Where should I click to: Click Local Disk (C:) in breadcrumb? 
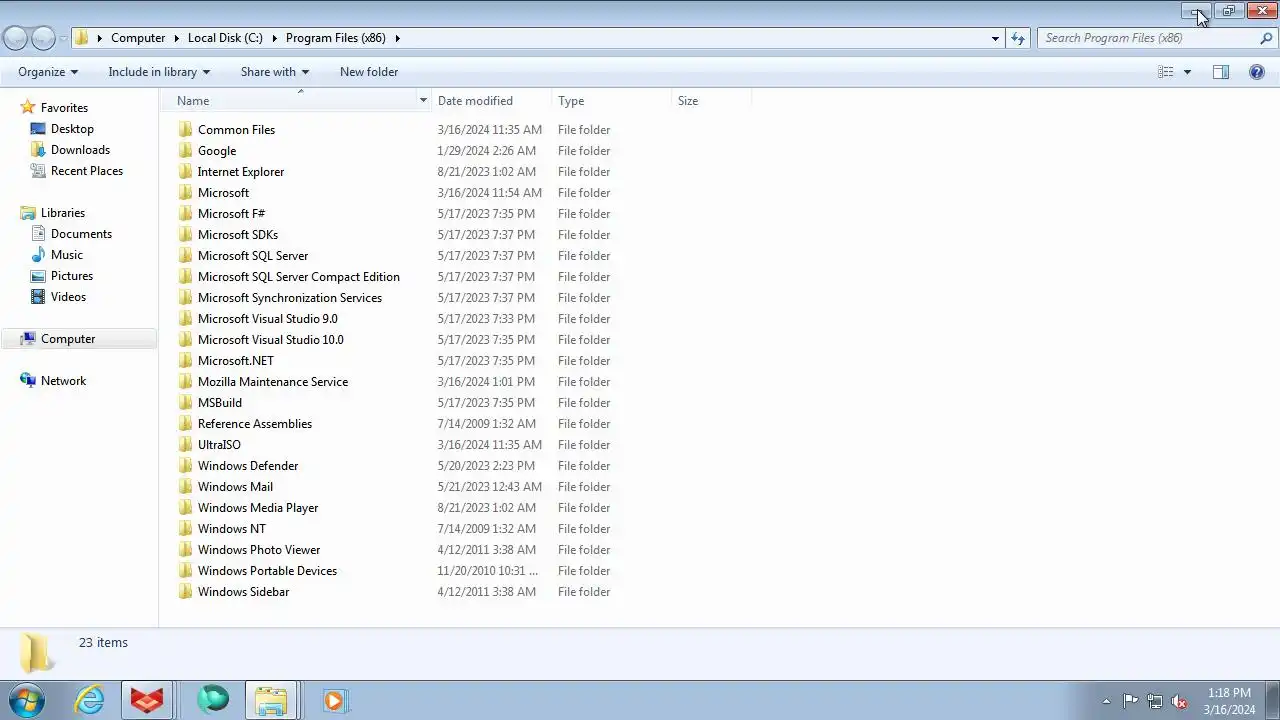point(225,38)
